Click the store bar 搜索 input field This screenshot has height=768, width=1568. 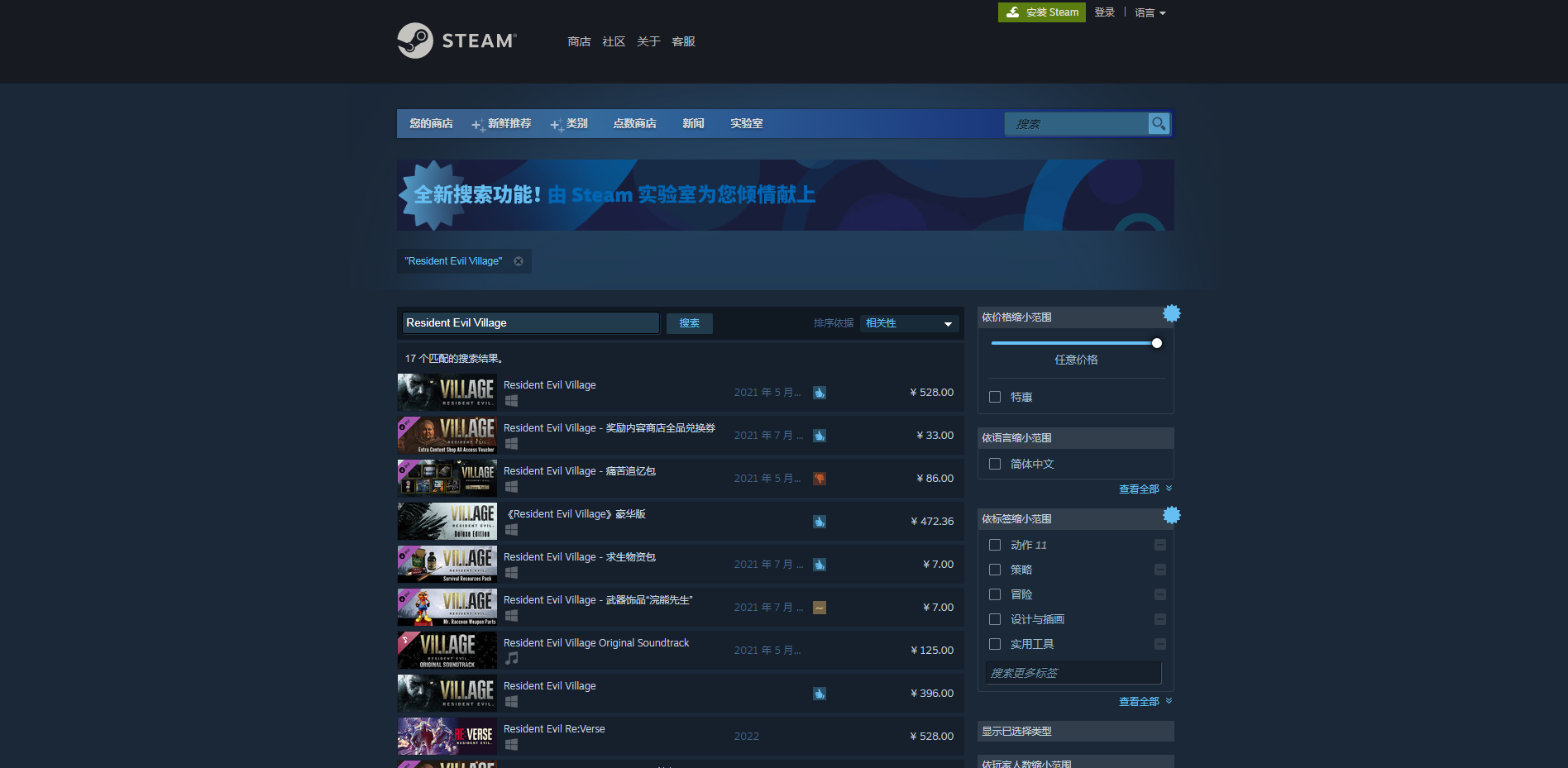1076,124
